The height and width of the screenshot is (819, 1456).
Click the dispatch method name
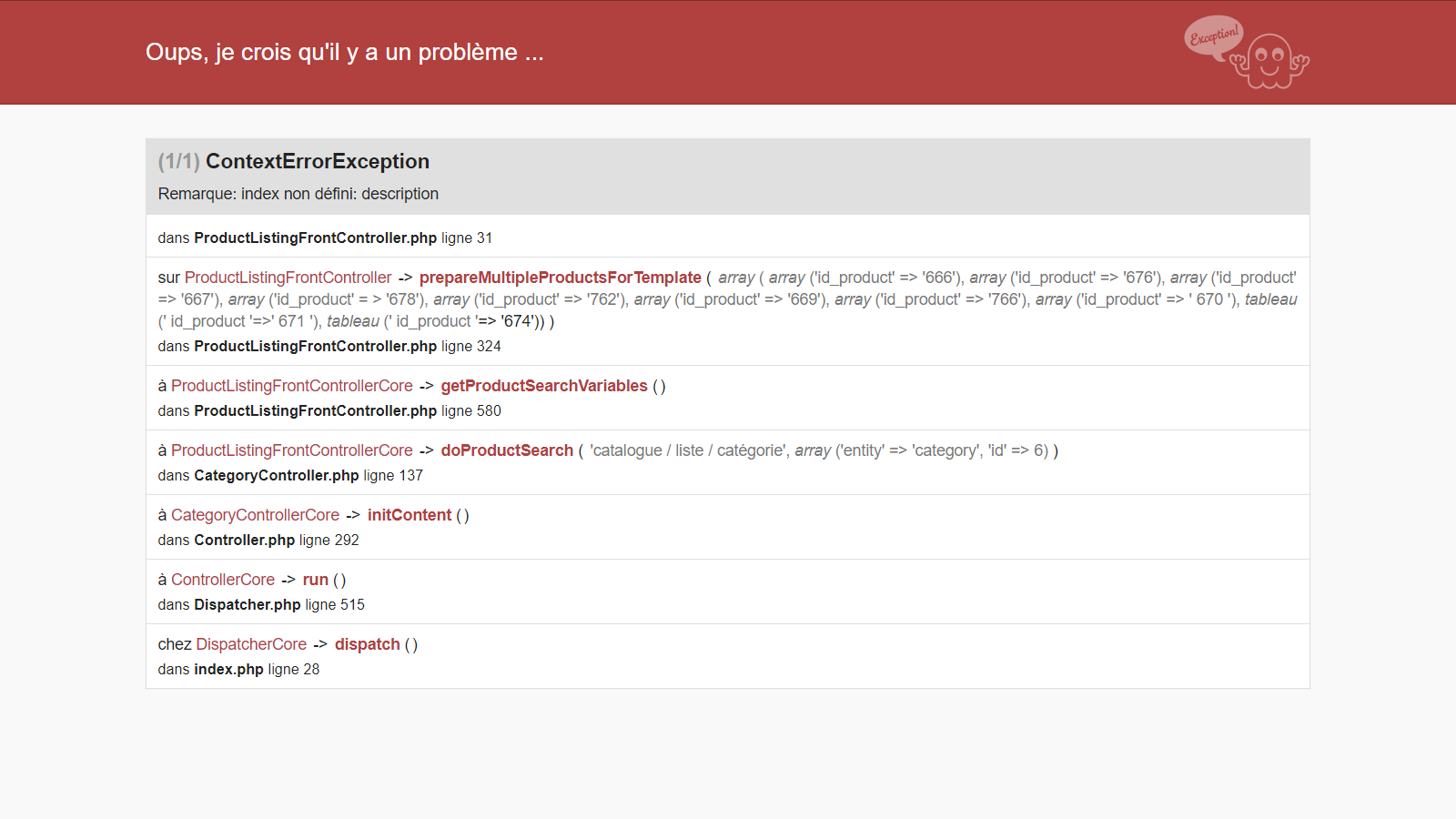[x=368, y=644]
